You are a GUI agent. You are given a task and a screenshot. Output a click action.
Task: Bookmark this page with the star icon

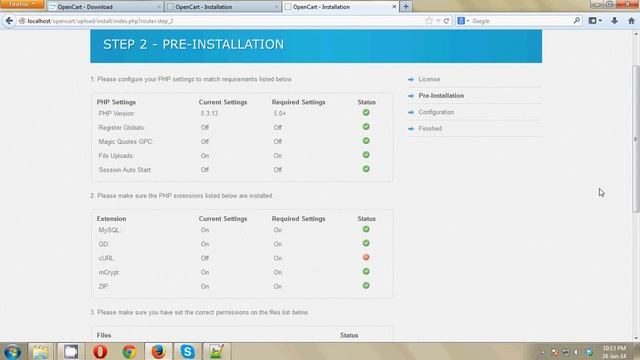tap(429, 21)
